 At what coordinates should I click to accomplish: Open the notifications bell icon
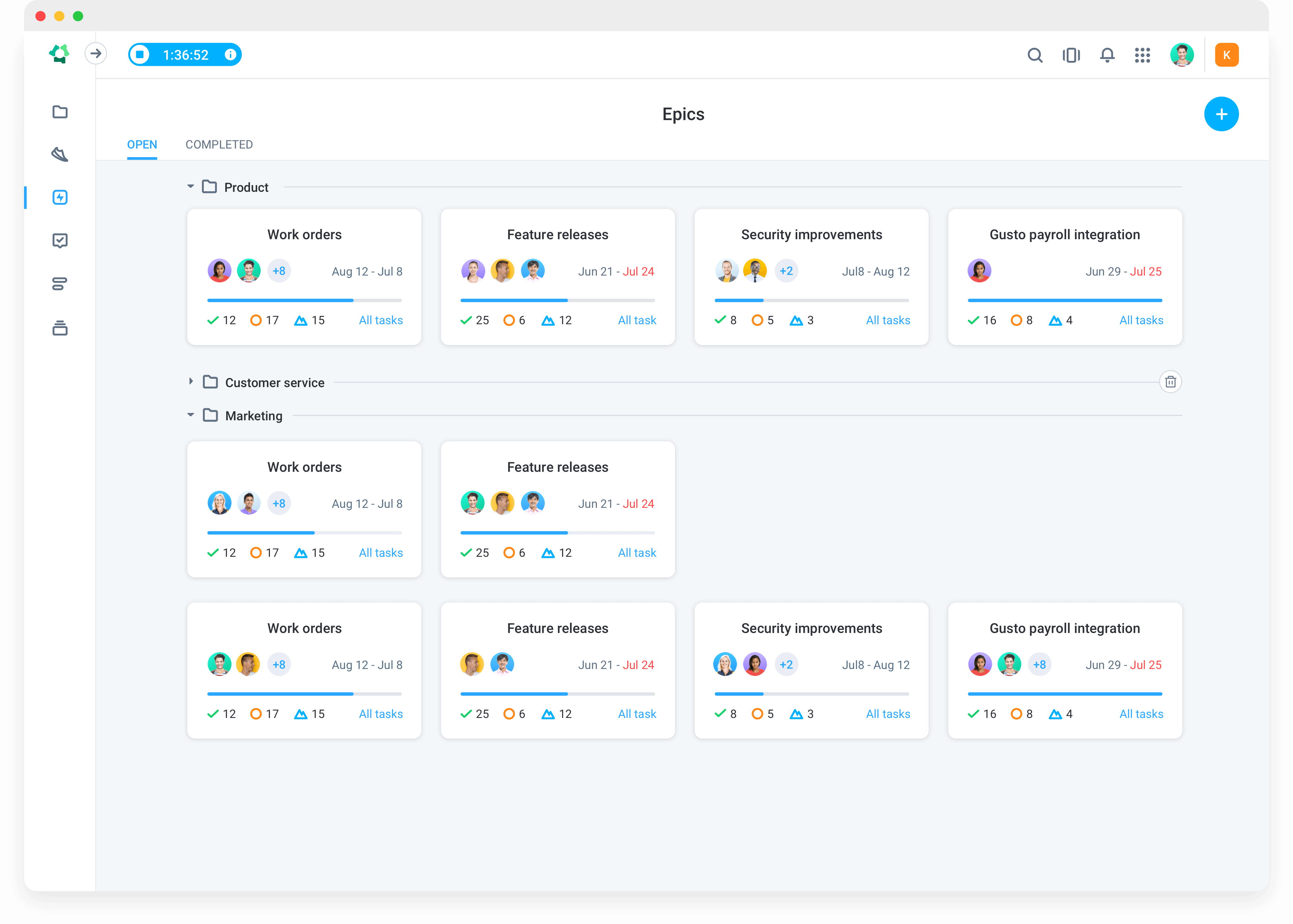click(1107, 55)
